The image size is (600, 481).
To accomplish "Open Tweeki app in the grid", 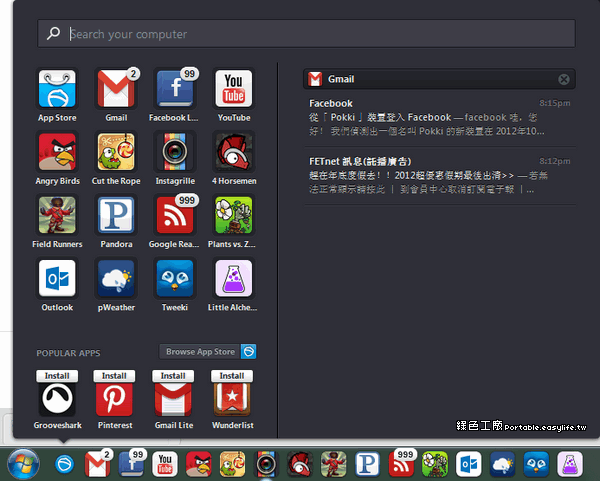I will (x=175, y=278).
